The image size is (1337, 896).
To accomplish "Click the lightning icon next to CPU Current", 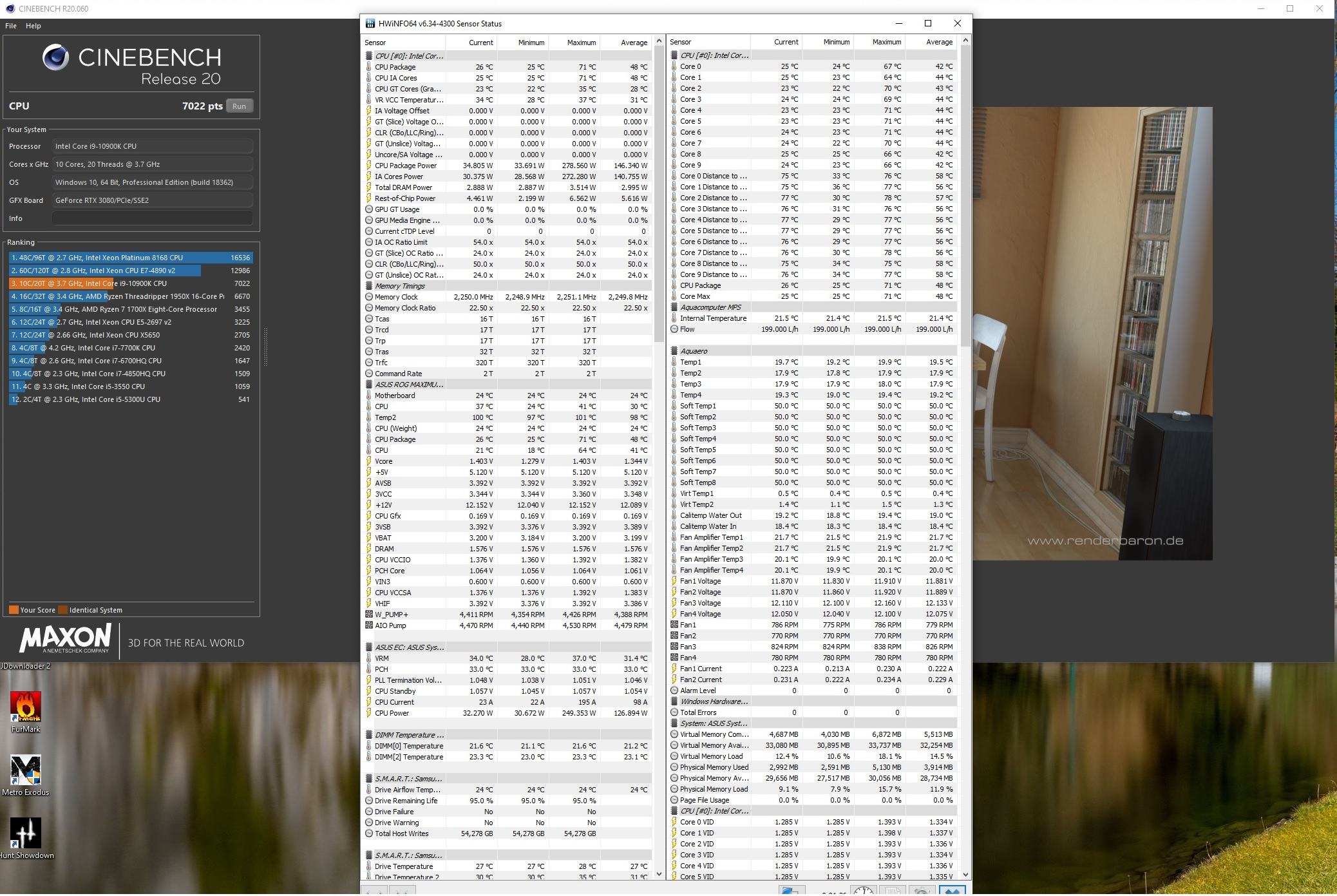I will tap(369, 702).
